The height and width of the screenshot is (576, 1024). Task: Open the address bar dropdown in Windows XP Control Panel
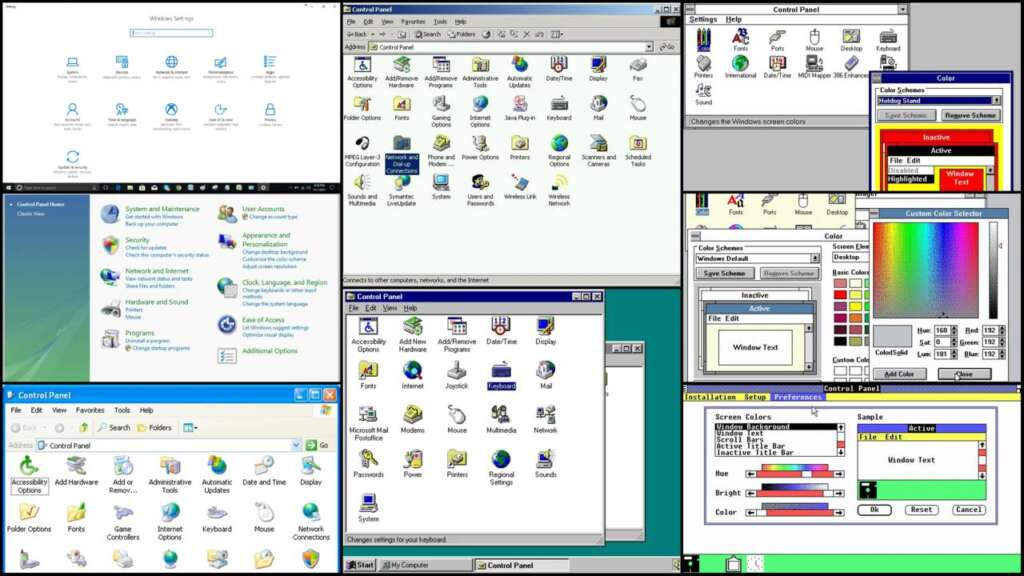coord(296,445)
